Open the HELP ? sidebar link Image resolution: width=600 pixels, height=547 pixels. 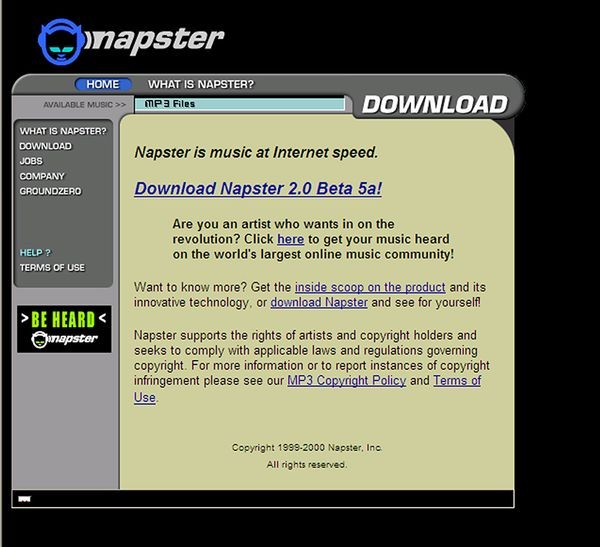coord(35,253)
